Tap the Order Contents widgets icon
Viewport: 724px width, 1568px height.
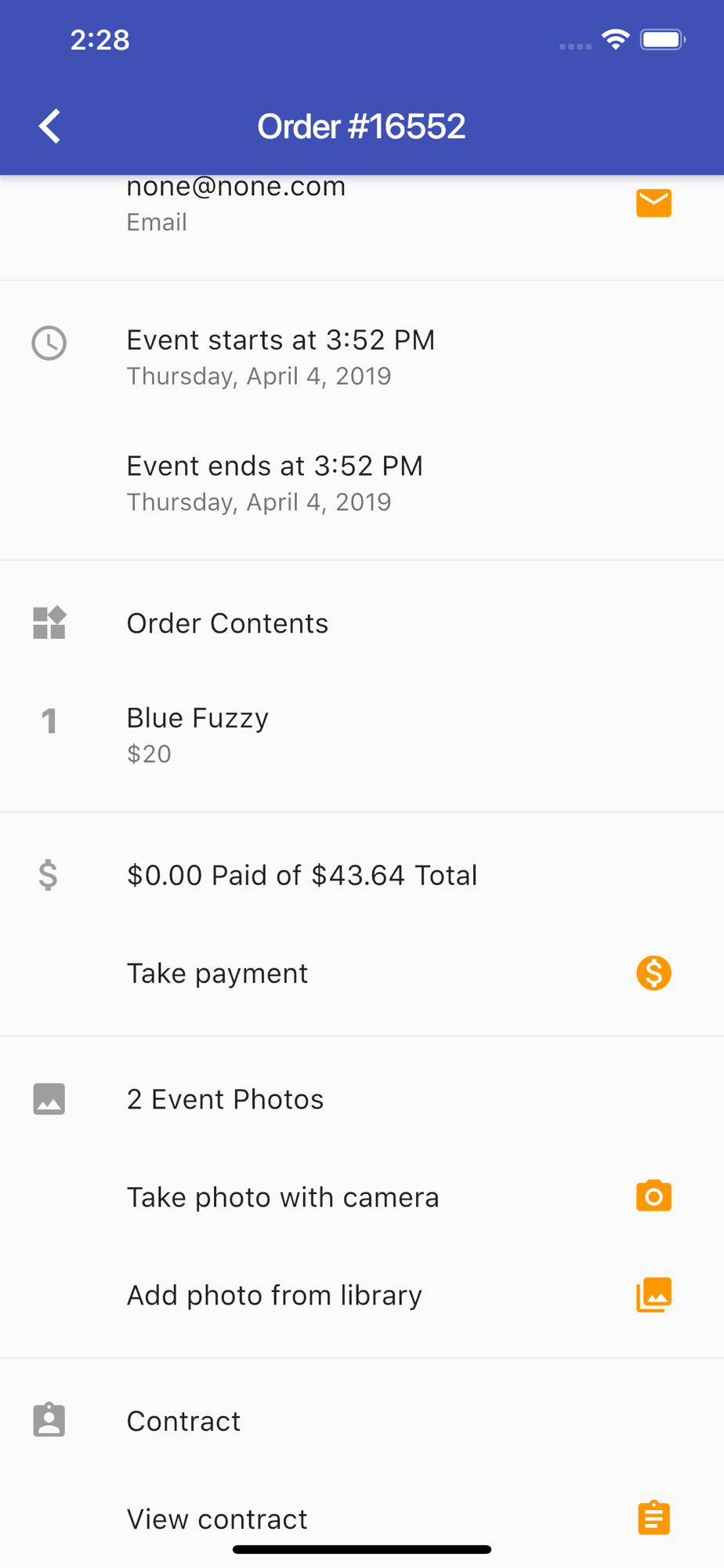49,623
